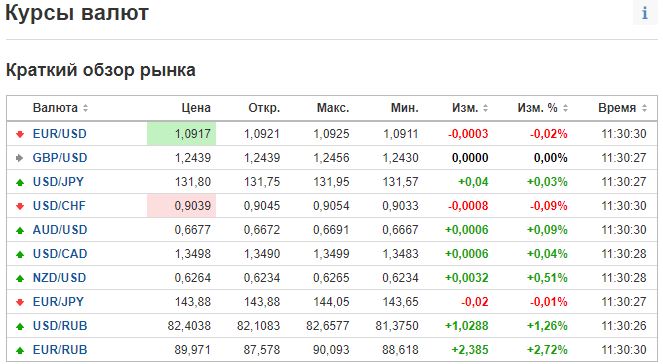Click the EUR/RUB price 89,971

point(192,350)
